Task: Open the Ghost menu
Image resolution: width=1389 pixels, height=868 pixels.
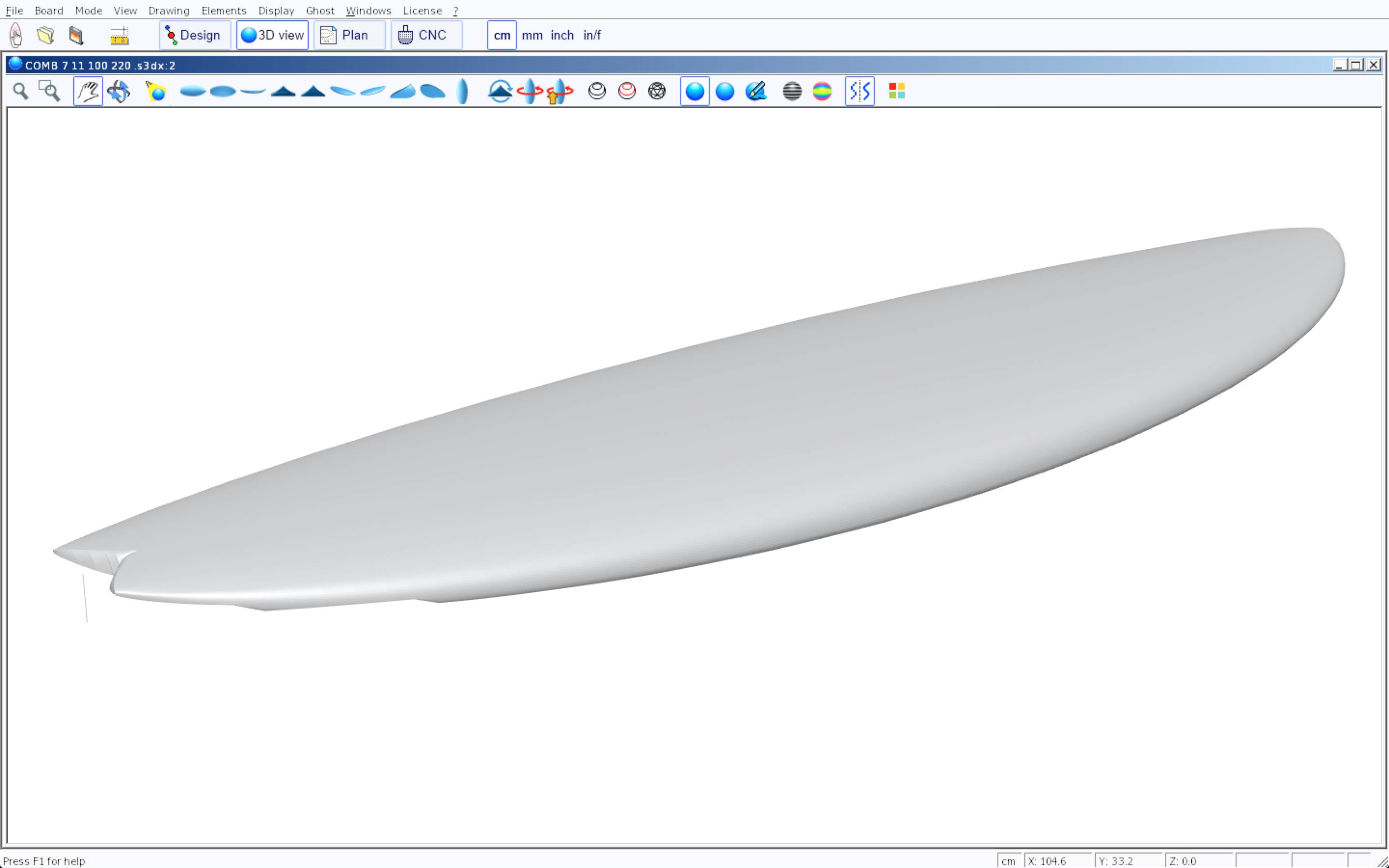Action: tap(320, 10)
